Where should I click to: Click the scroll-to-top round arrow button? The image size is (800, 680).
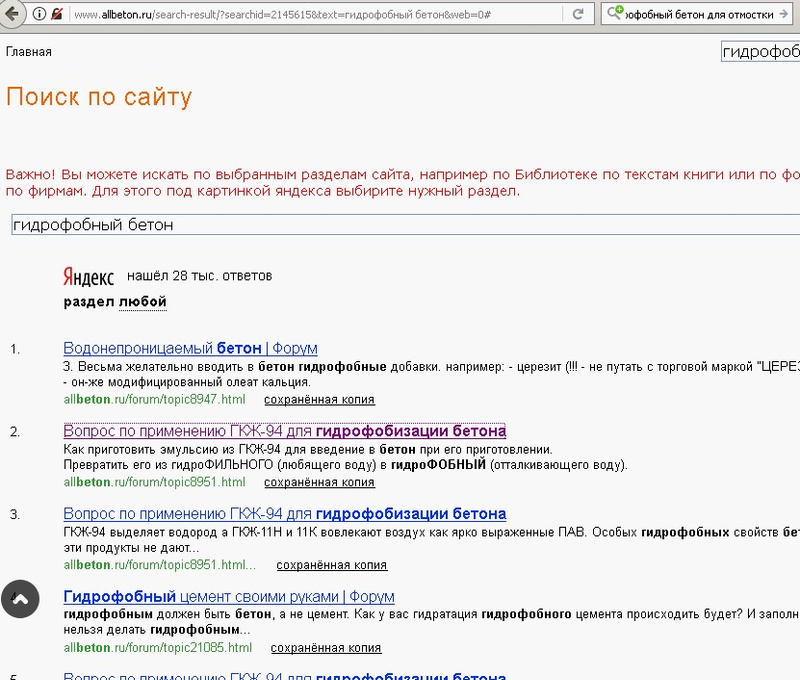[x=22, y=598]
